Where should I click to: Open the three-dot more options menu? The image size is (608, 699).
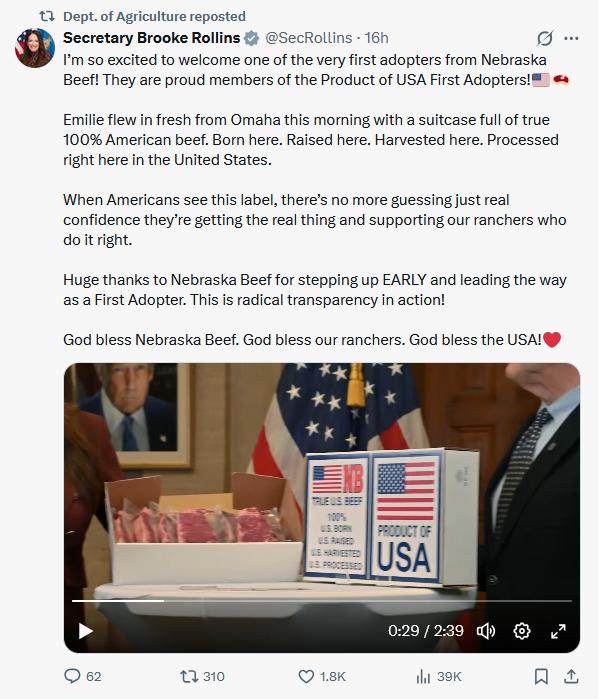tap(571, 38)
